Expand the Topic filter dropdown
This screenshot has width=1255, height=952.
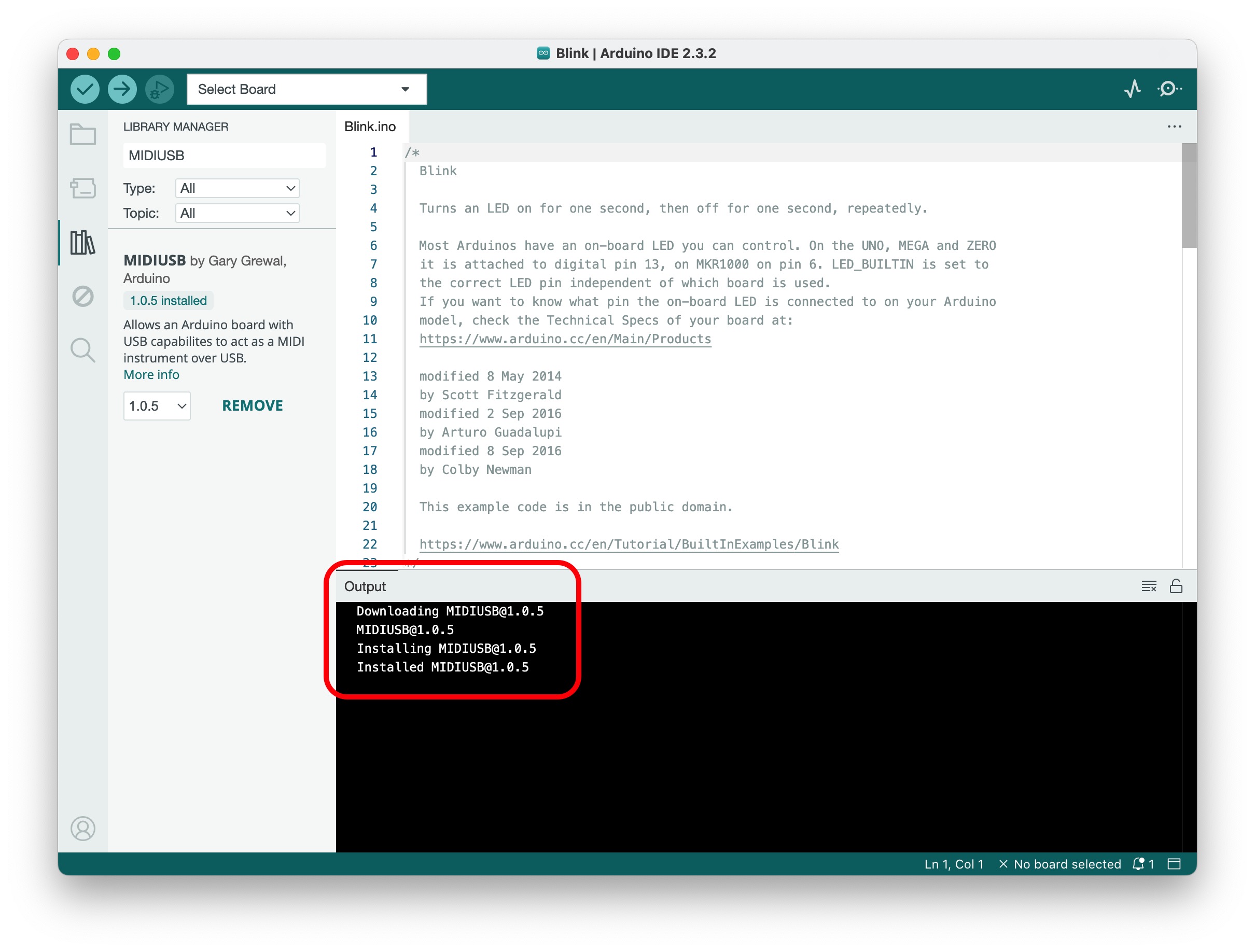point(237,213)
